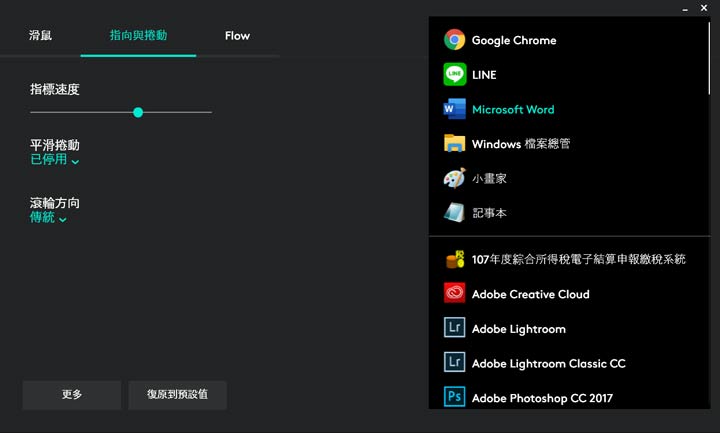Switch to the 滑鼠 tab
Viewport: 720px width, 433px height.
coord(40,35)
